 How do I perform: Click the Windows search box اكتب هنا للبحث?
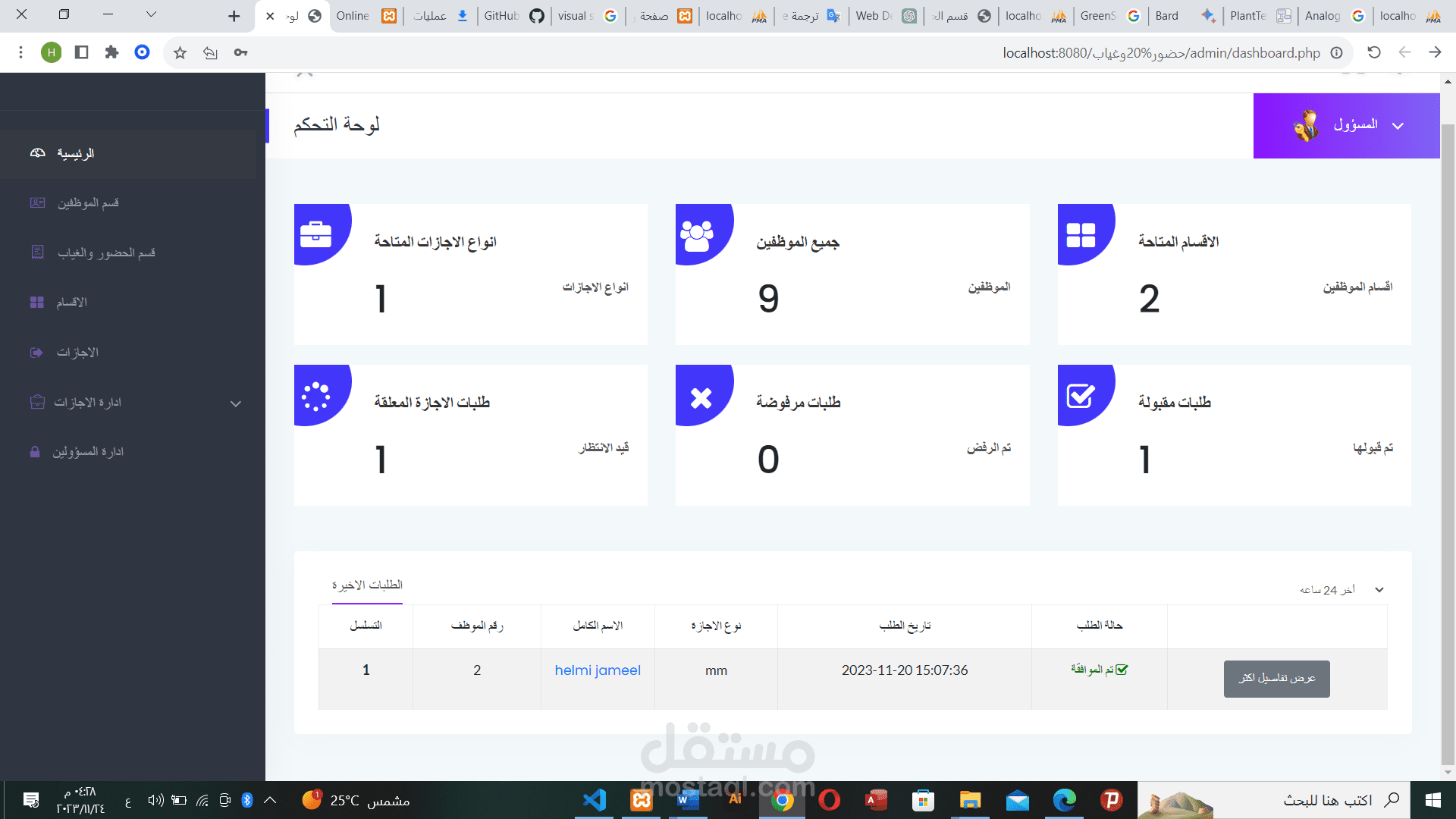click(x=1274, y=800)
